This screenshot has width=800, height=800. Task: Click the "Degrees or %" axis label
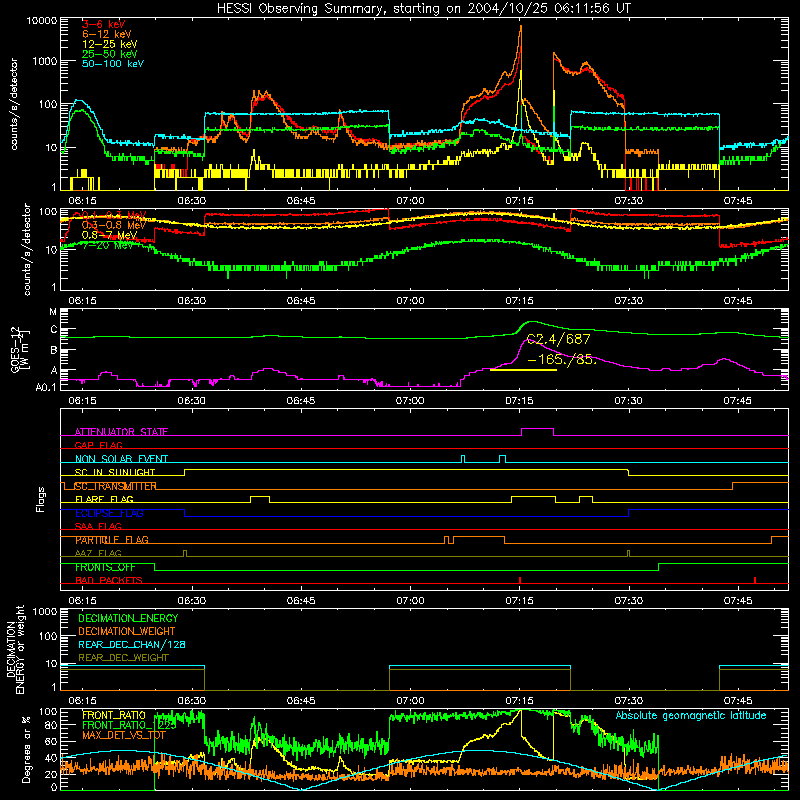coord(26,749)
